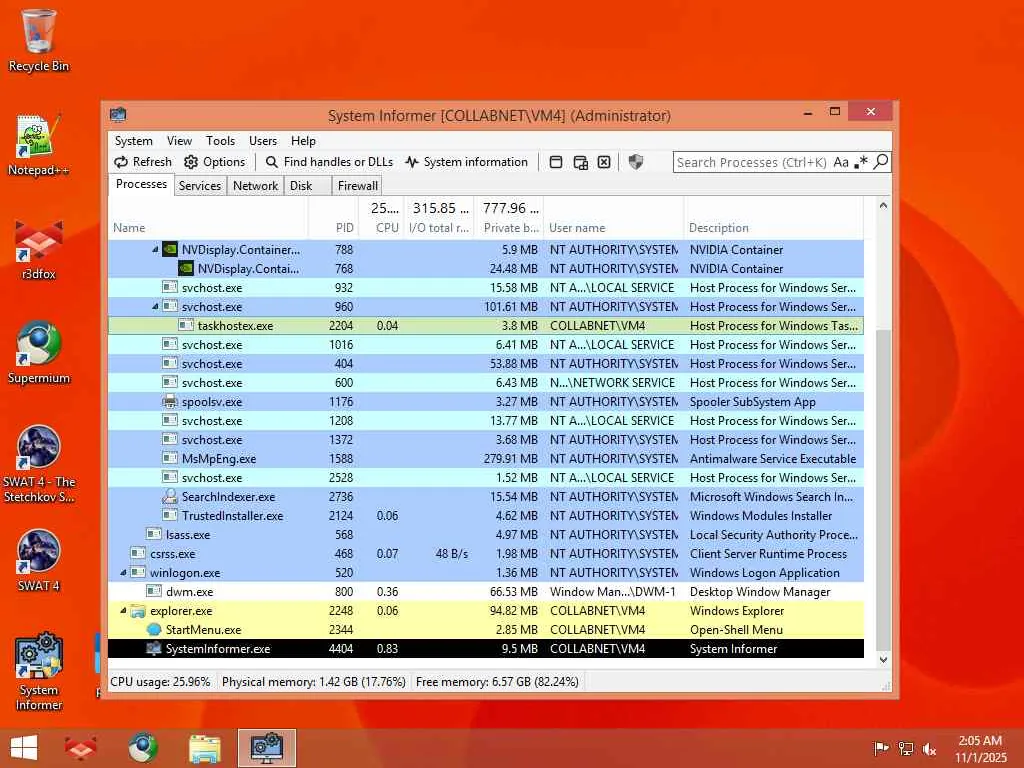
Task: Click the find window and thread icon
Action: click(580, 162)
